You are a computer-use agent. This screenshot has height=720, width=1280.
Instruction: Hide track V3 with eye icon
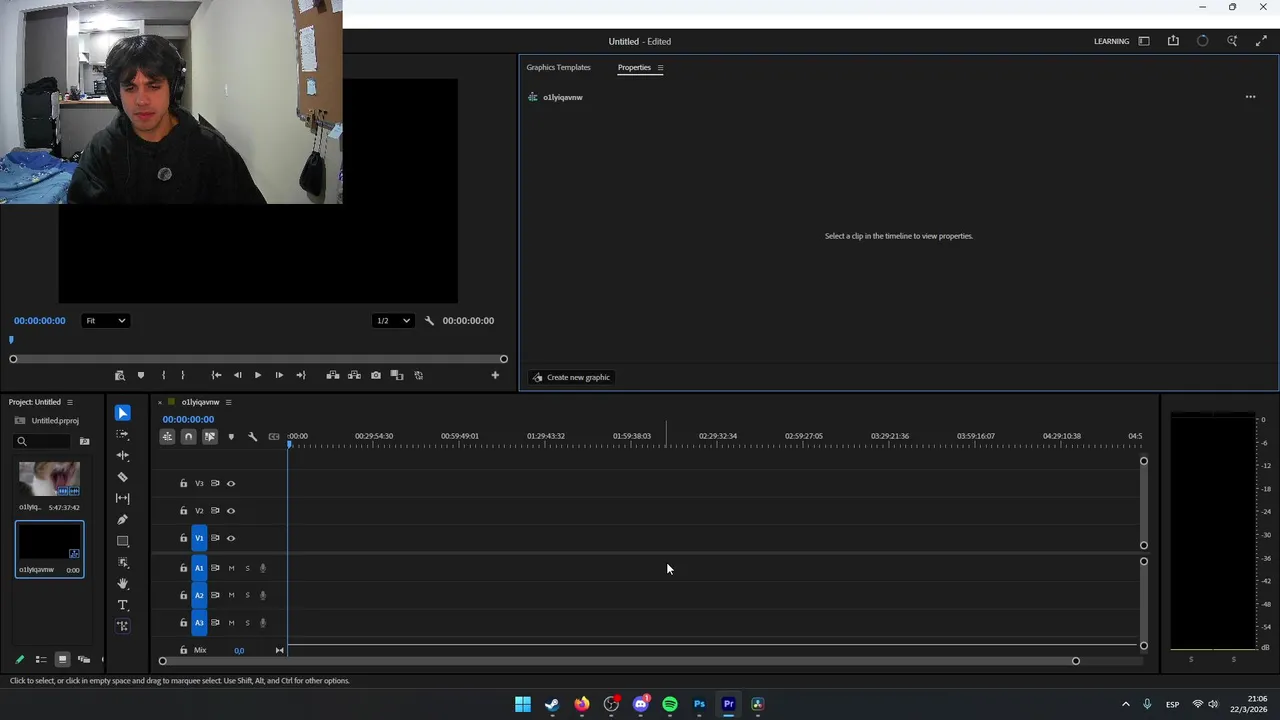(231, 483)
